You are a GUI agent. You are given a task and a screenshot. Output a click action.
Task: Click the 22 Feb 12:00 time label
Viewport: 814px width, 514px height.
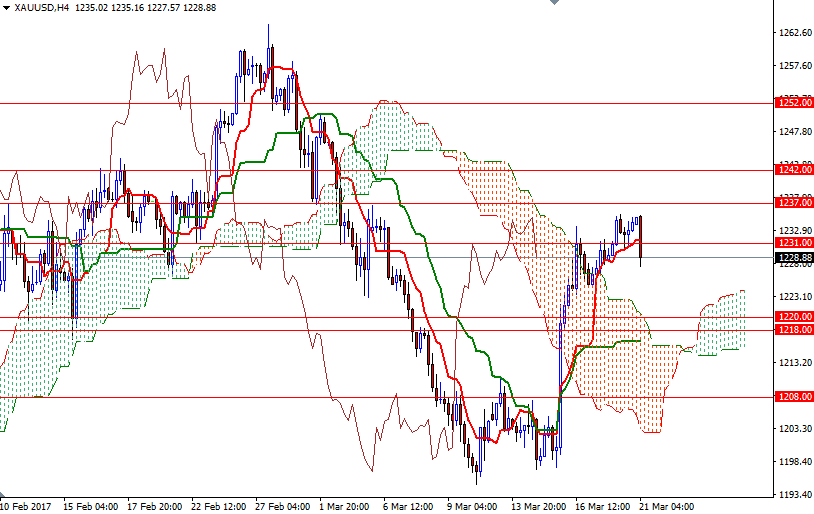pyautogui.click(x=219, y=507)
